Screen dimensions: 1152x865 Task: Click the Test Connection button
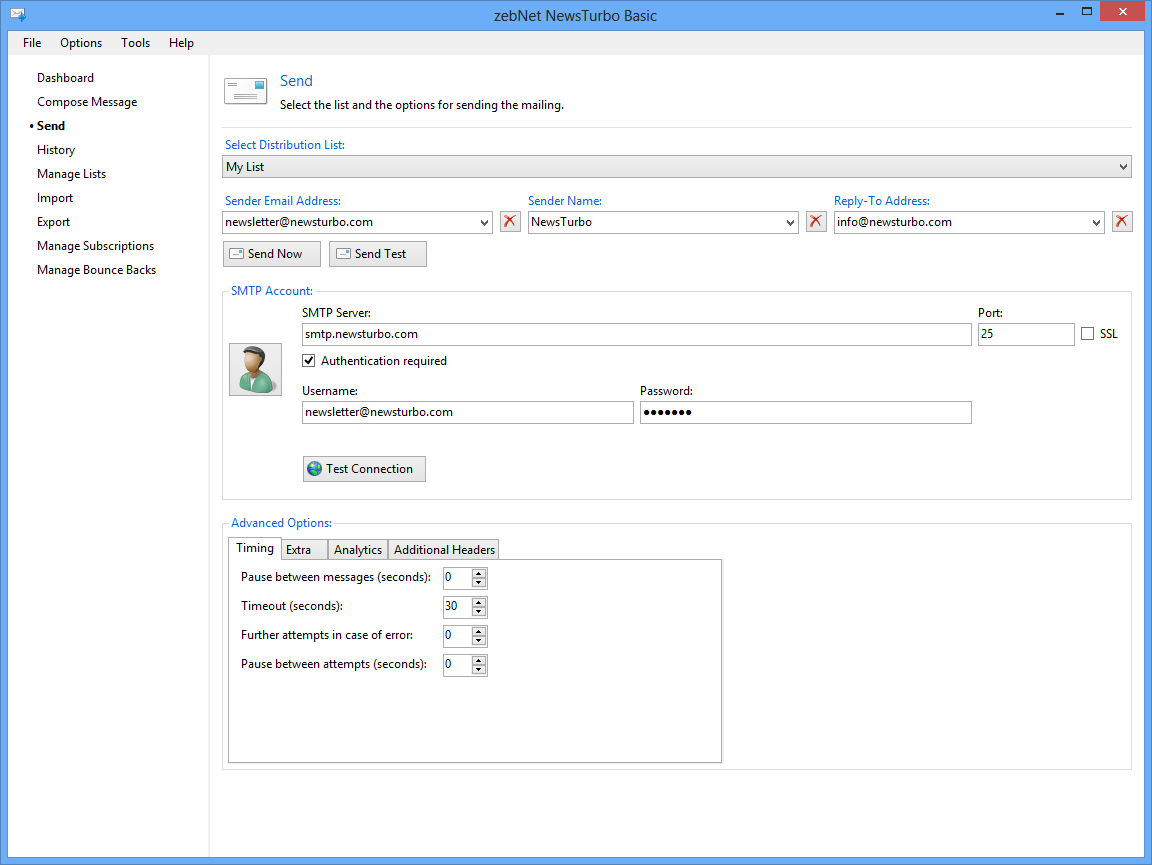pos(364,469)
